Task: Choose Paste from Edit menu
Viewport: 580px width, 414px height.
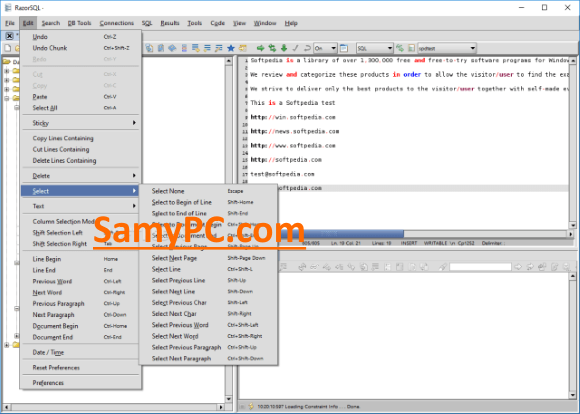Action: click(x=80, y=97)
